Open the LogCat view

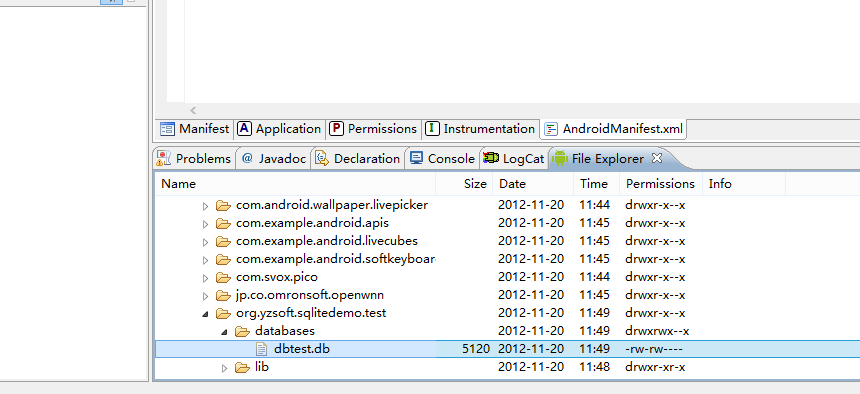tap(513, 159)
